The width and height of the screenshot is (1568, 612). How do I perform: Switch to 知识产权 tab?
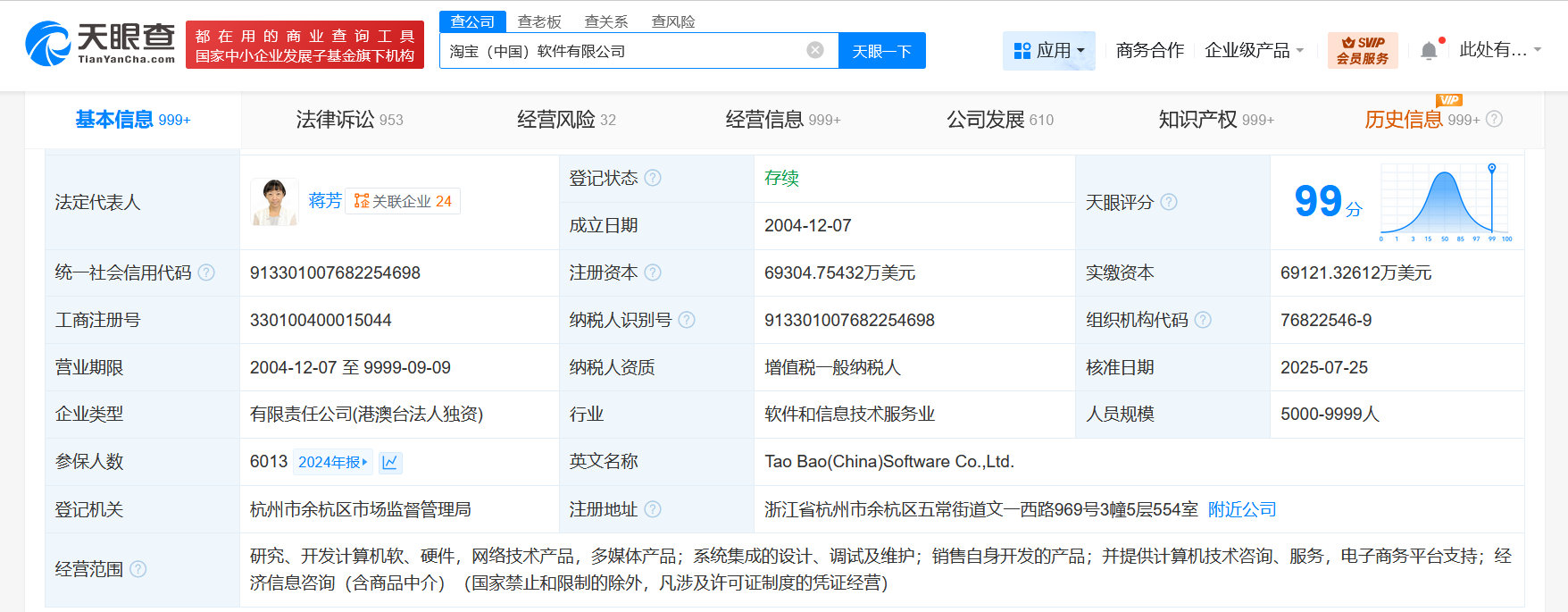click(x=1216, y=120)
